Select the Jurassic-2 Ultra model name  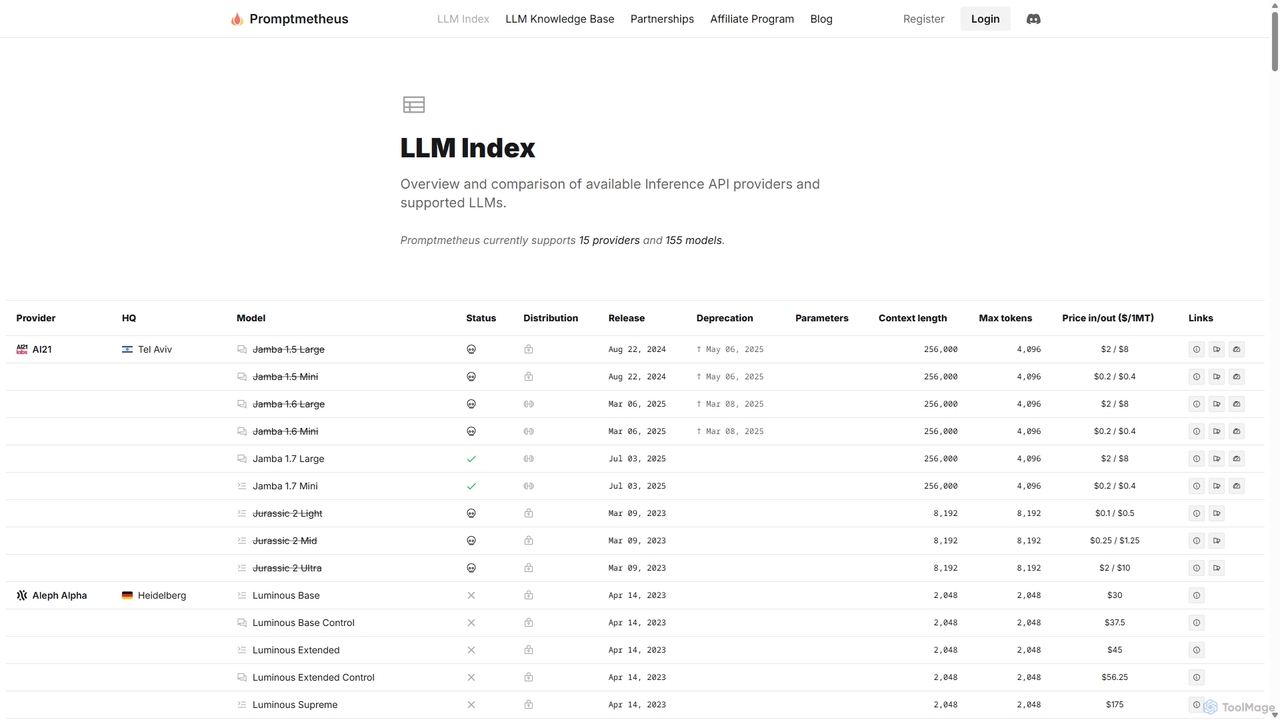(x=287, y=568)
